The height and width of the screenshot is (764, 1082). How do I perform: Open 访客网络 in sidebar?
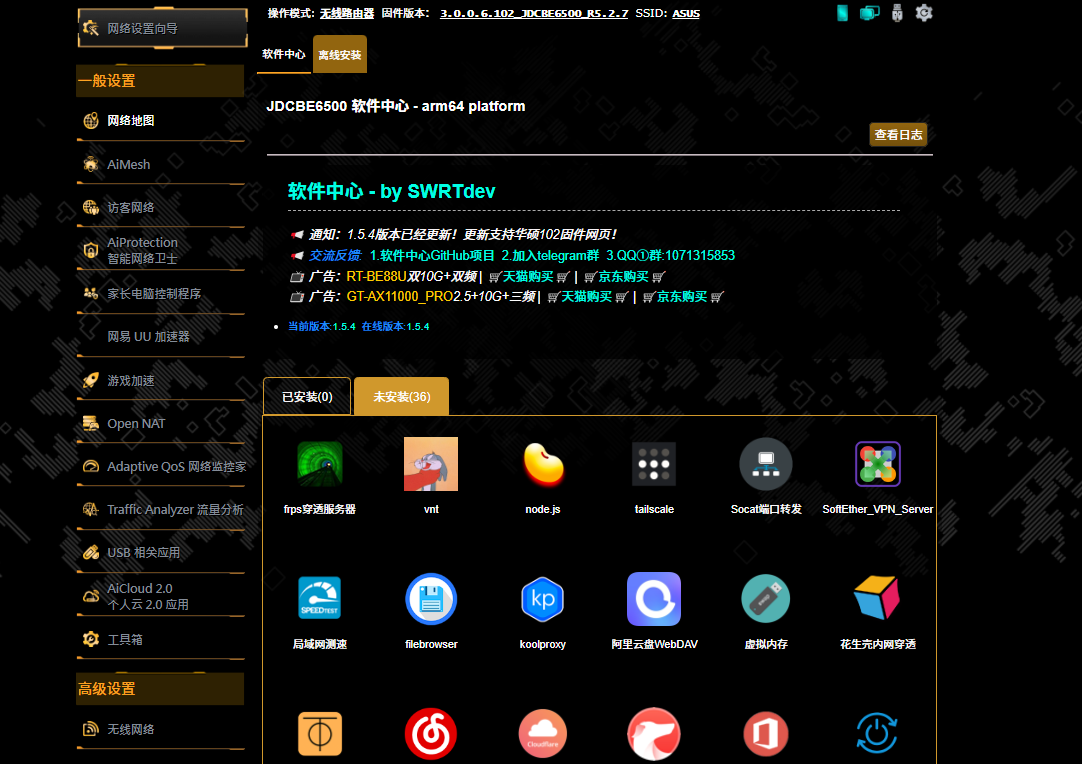[x=161, y=207]
